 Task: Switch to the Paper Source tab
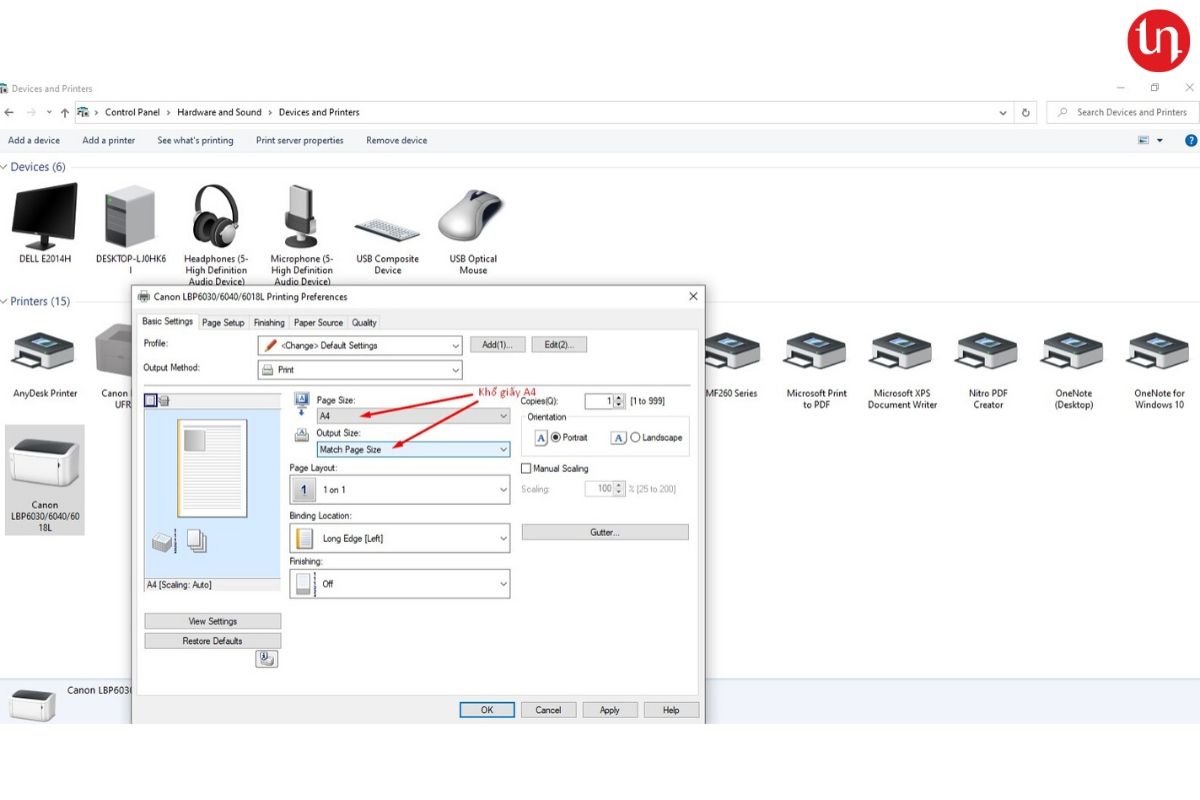coord(318,323)
